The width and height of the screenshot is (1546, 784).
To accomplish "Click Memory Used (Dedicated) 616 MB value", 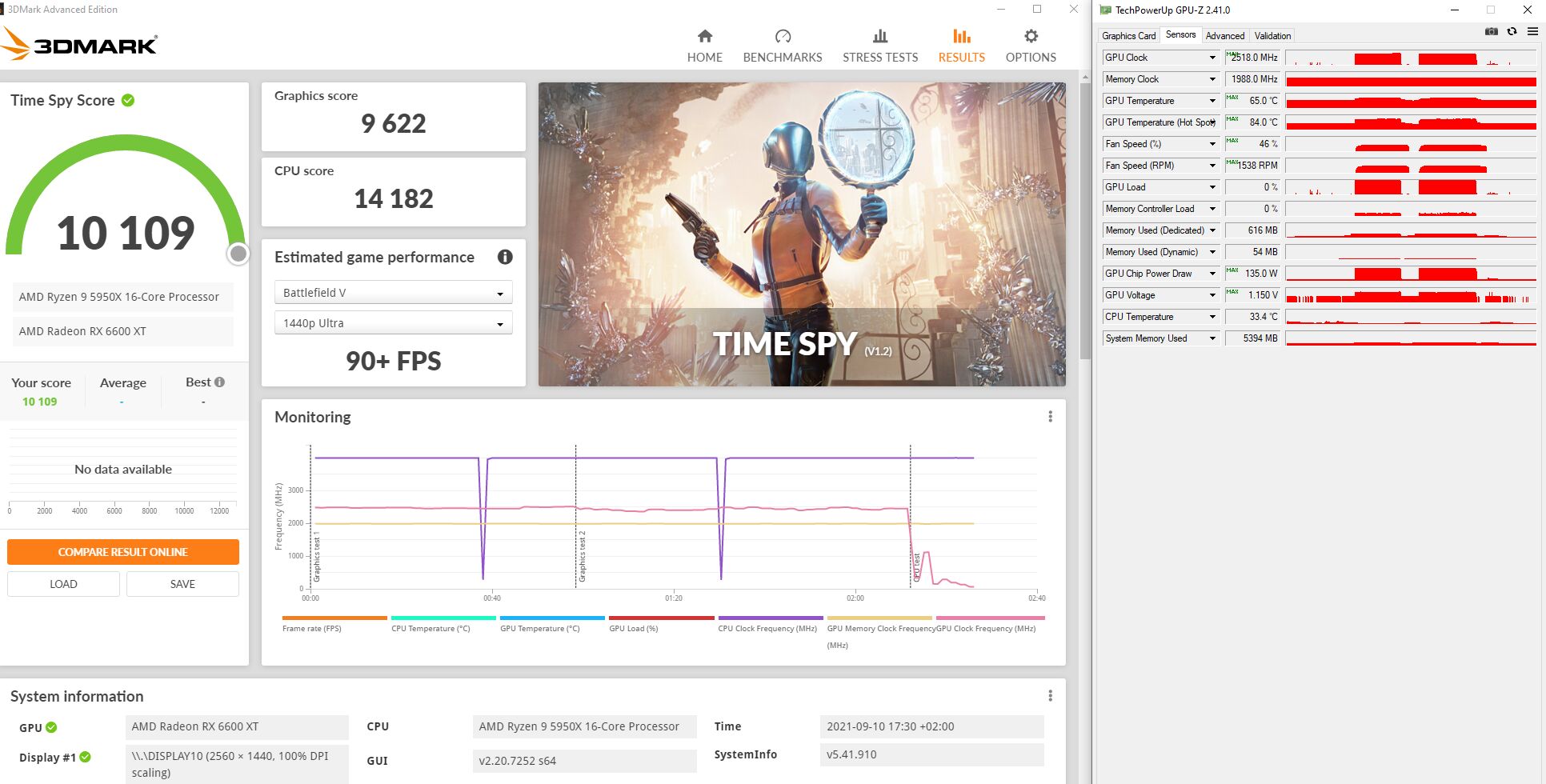I will tap(1252, 230).
